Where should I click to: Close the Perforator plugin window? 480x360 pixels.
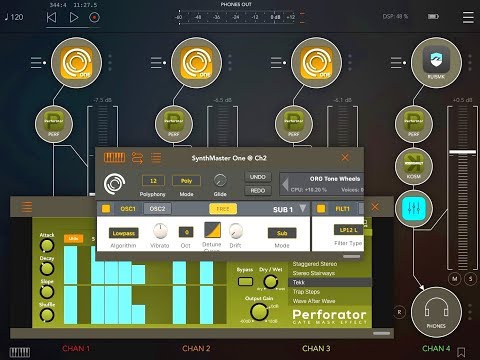pyautogui.click(x=375, y=207)
